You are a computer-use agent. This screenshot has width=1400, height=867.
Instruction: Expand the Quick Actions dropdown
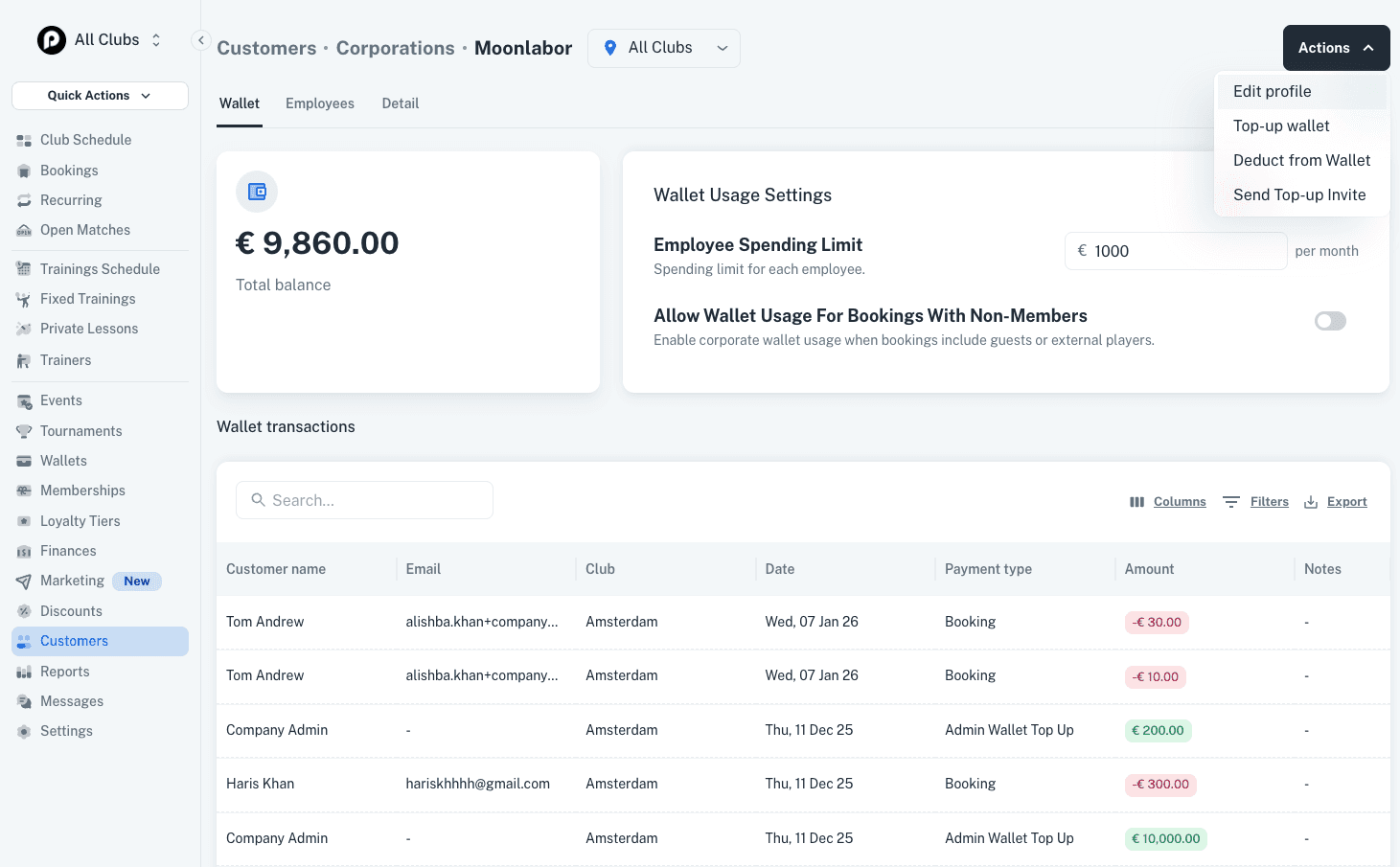pyautogui.click(x=100, y=96)
